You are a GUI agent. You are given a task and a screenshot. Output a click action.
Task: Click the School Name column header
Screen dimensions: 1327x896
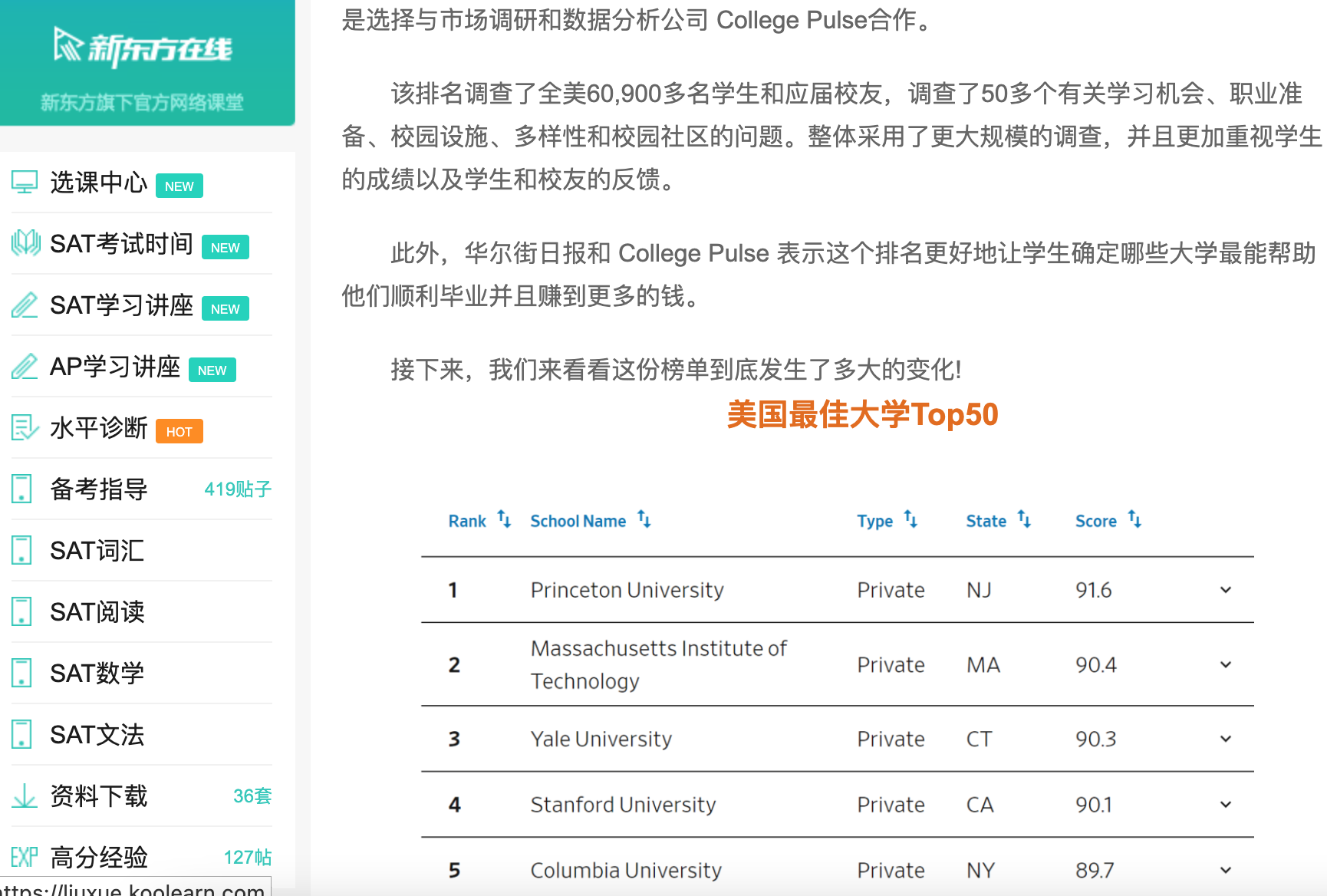[578, 521]
